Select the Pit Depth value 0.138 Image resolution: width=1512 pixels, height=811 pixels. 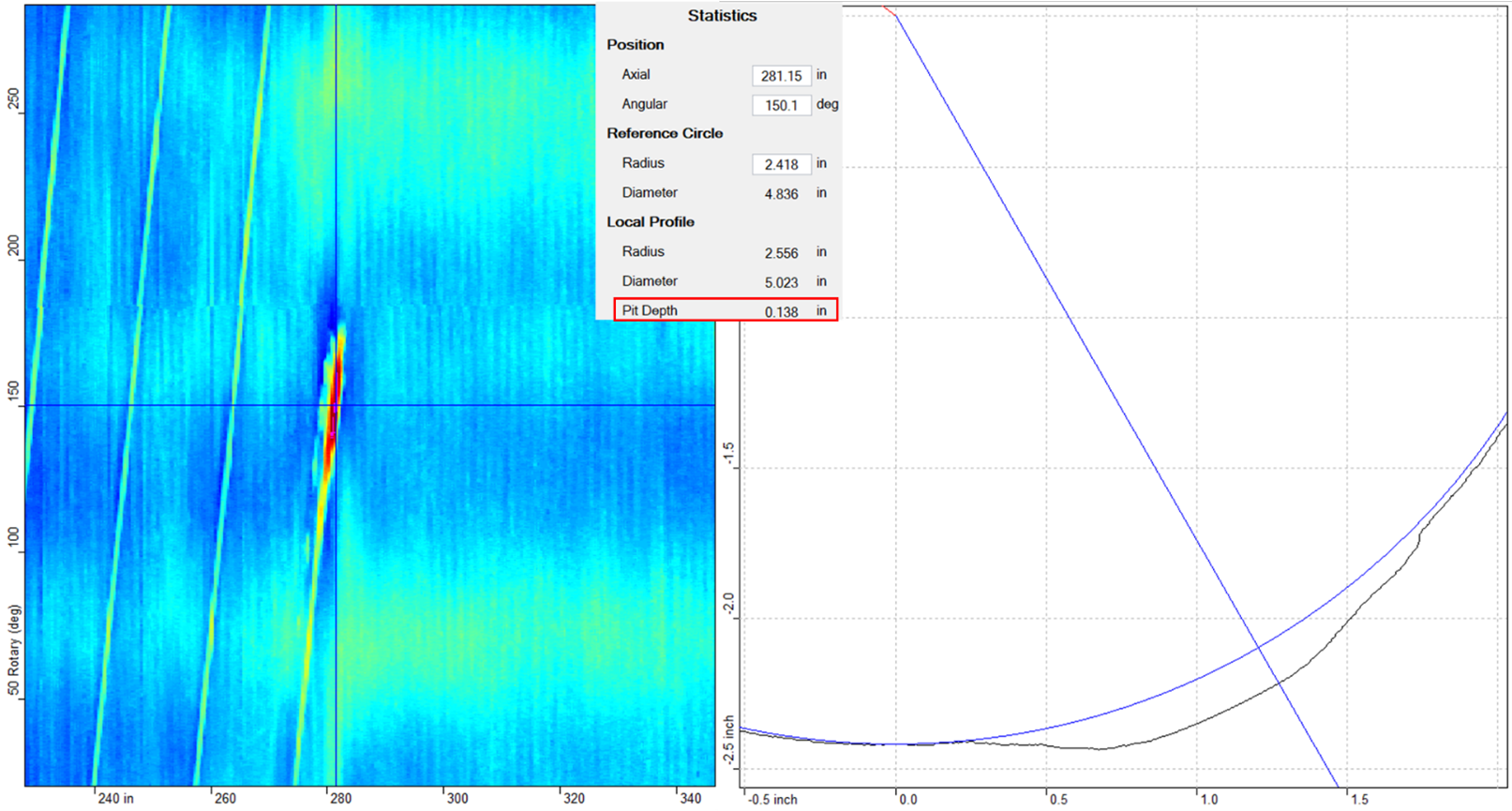coord(781,311)
